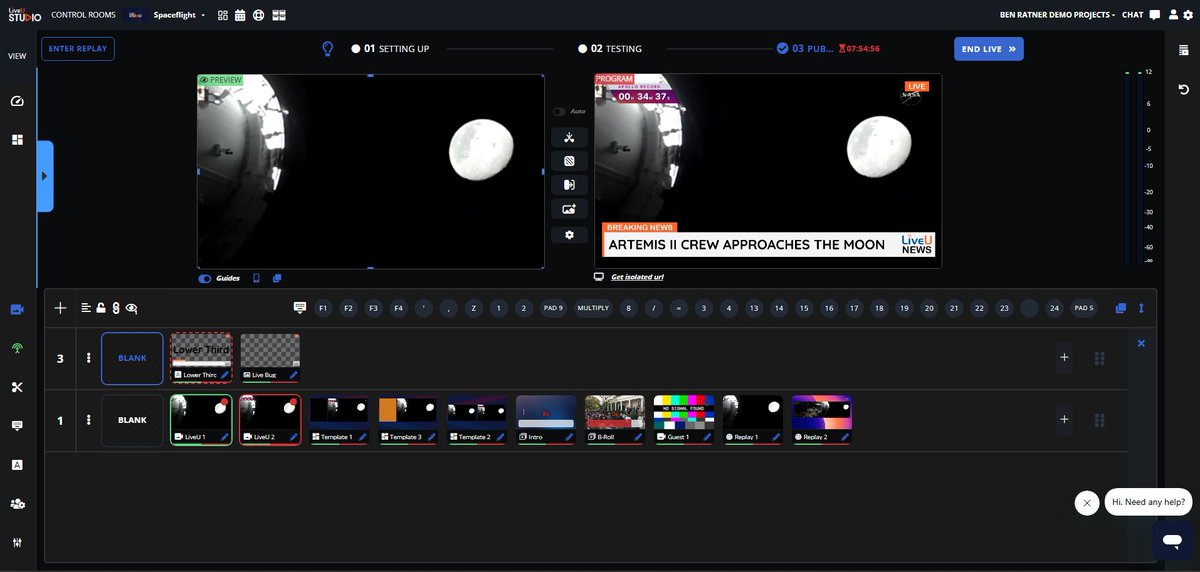Edit the Lower Third pencil icon

[x=224, y=375]
